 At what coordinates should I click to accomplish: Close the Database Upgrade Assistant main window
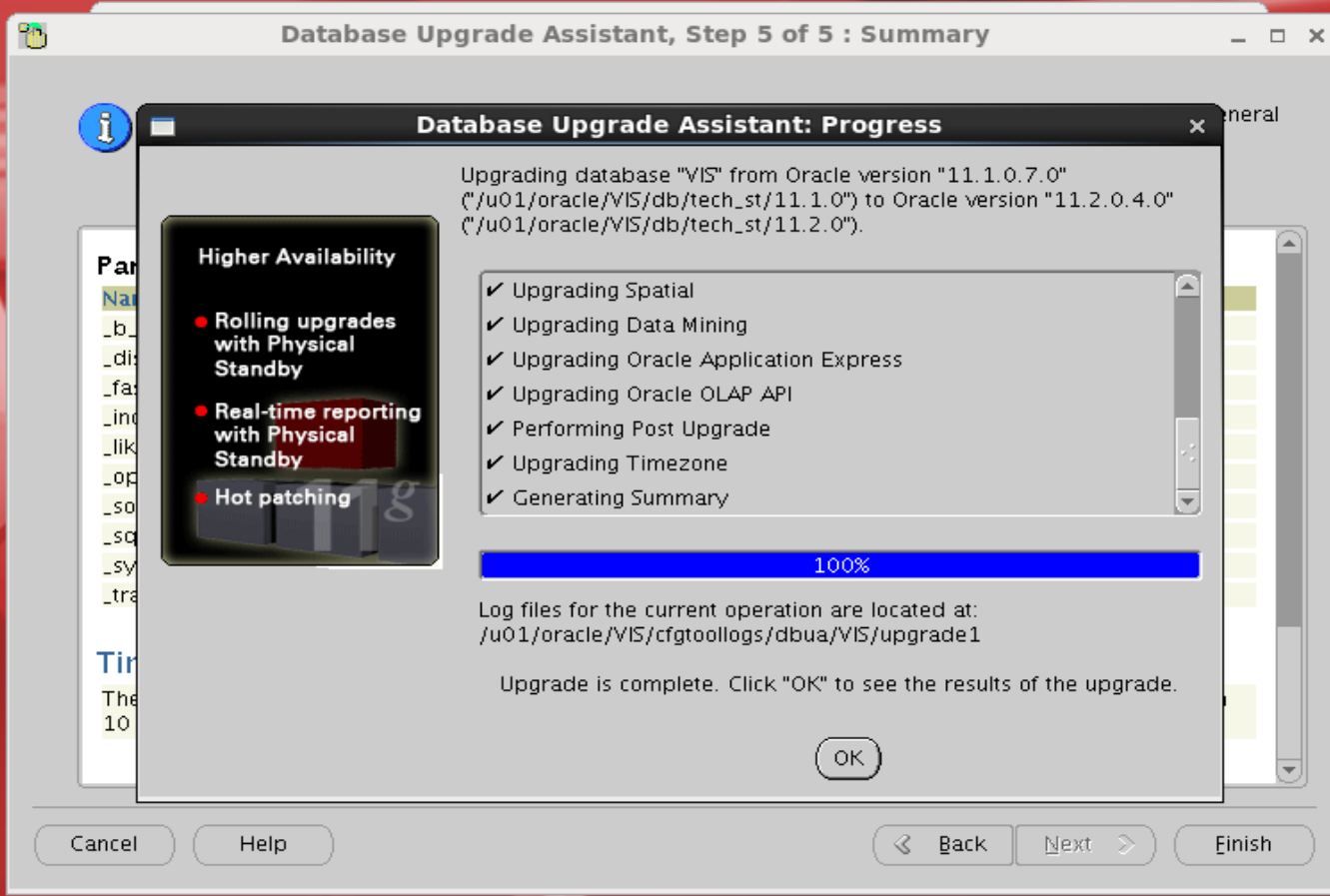click(x=1316, y=36)
